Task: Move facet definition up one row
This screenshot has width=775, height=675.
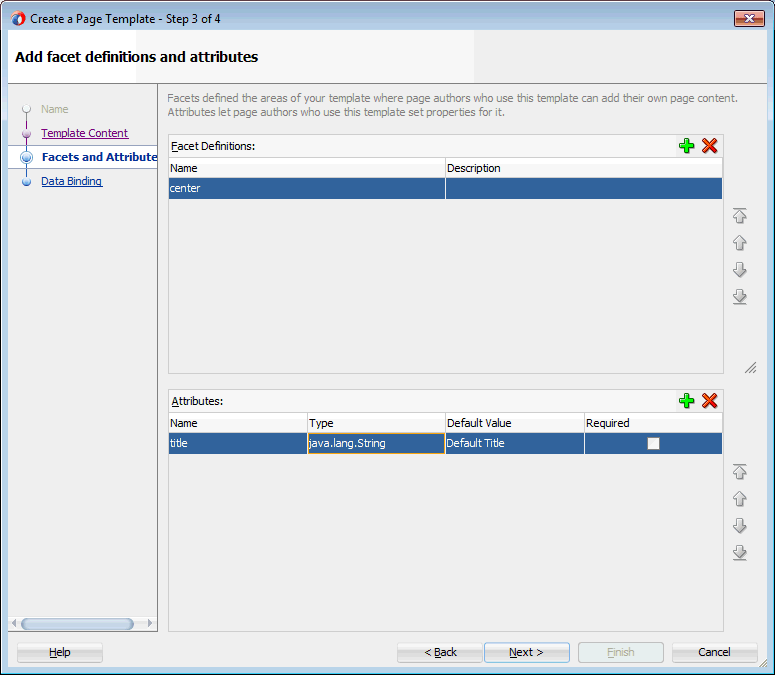Action: pyautogui.click(x=739, y=243)
